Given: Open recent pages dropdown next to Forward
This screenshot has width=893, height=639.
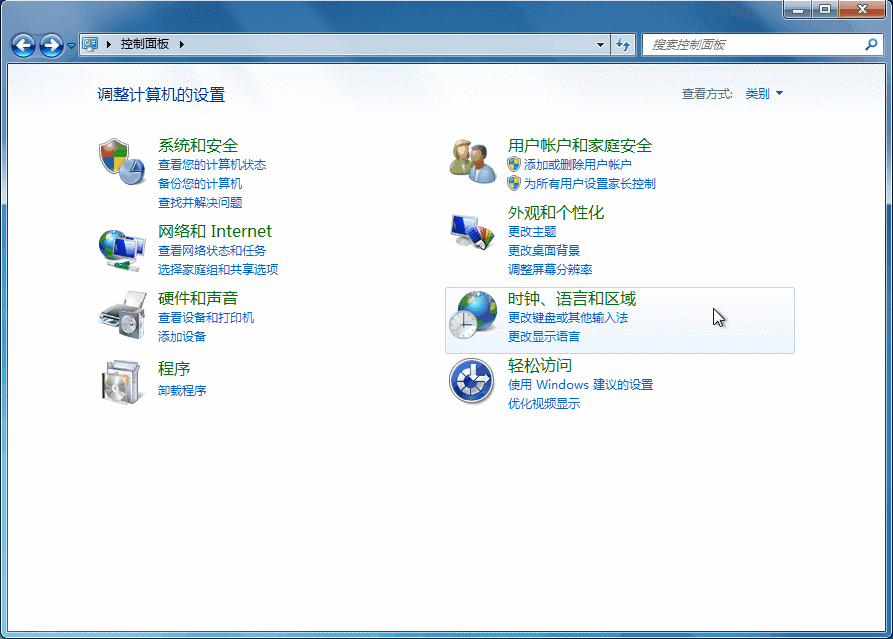Looking at the screenshot, I should point(71,45).
